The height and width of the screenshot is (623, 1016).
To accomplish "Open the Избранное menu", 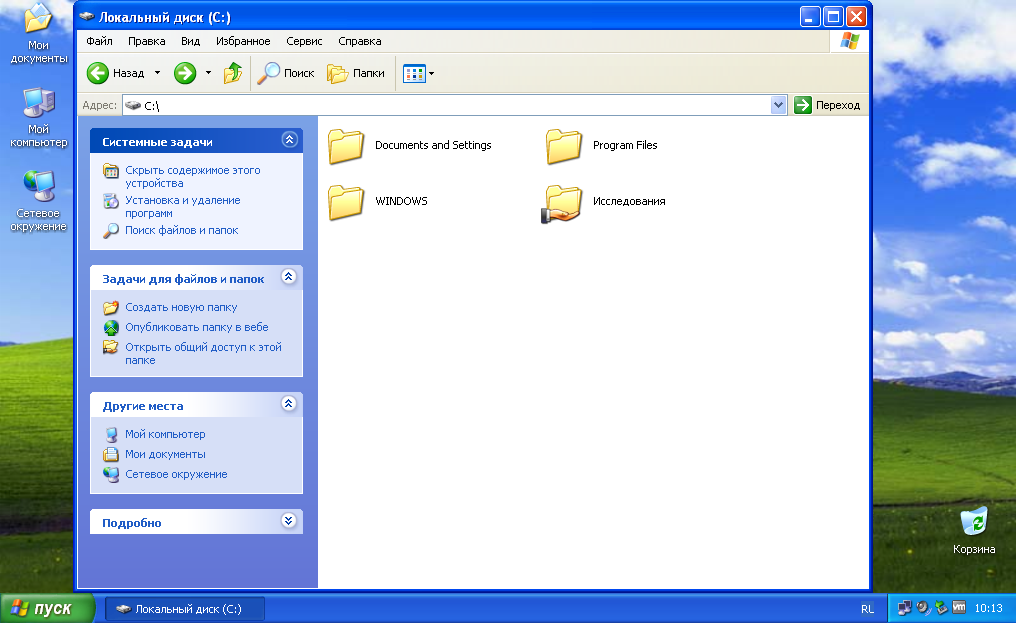I will coord(243,41).
